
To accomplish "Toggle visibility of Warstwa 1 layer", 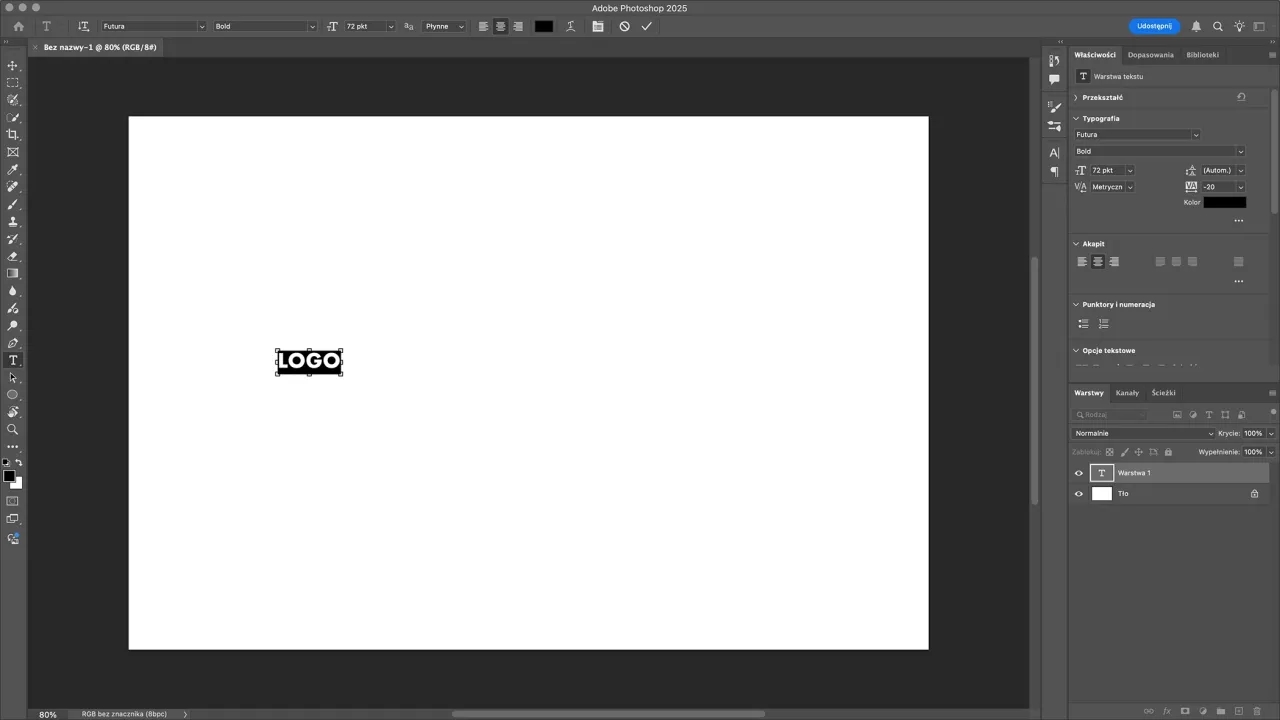I will 1078,472.
